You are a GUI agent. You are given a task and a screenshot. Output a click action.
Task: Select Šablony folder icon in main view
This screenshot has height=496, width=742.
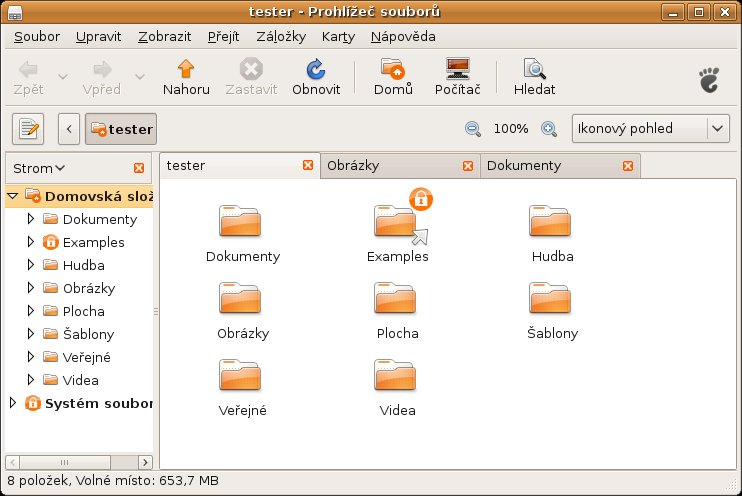[550, 298]
